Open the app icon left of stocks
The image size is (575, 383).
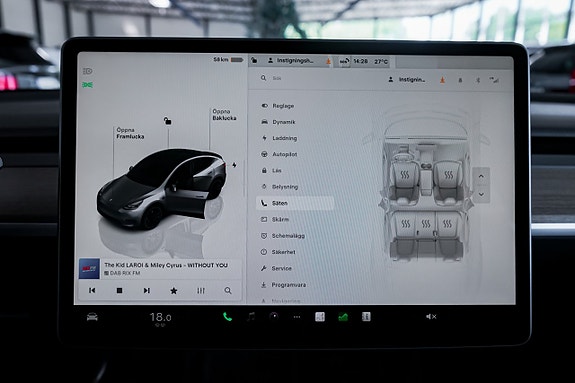pos(320,317)
